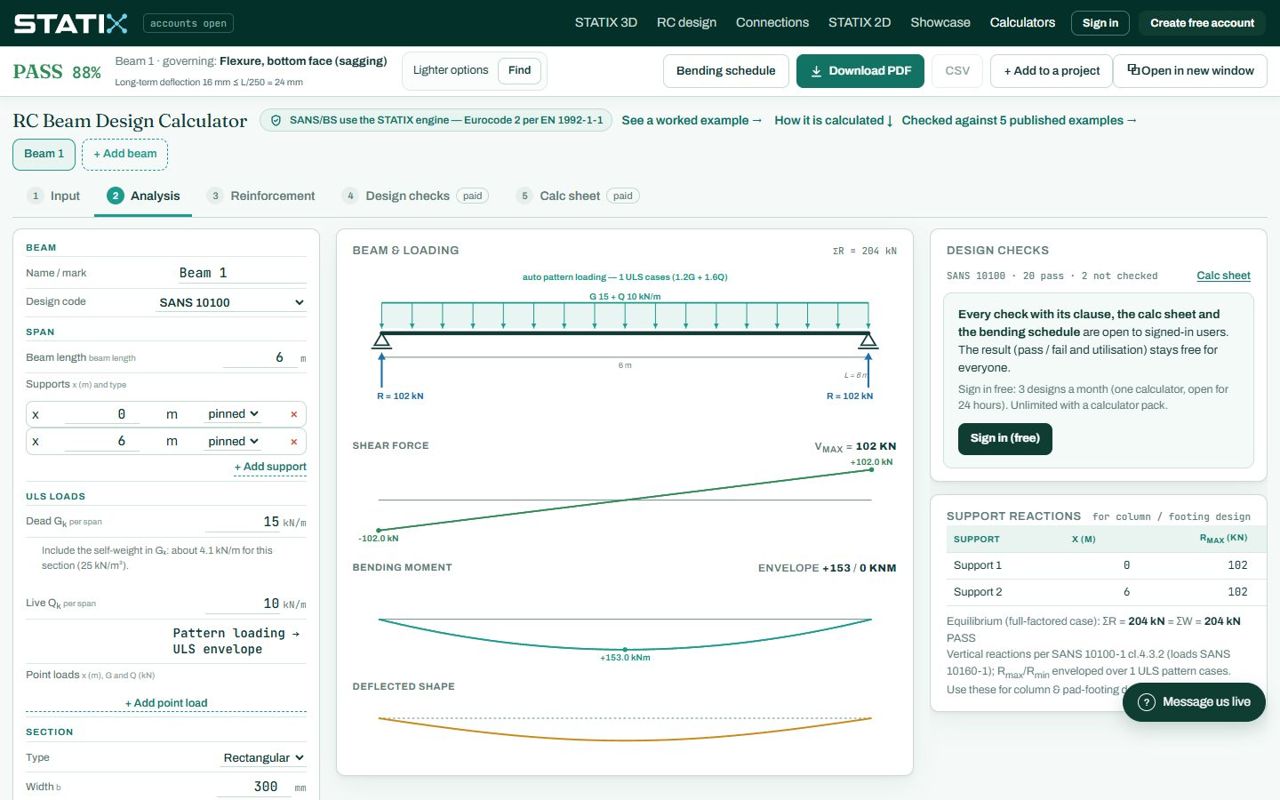Change second support type at x 6
The image size is (1280, 800).
click(x=234, y=441)
